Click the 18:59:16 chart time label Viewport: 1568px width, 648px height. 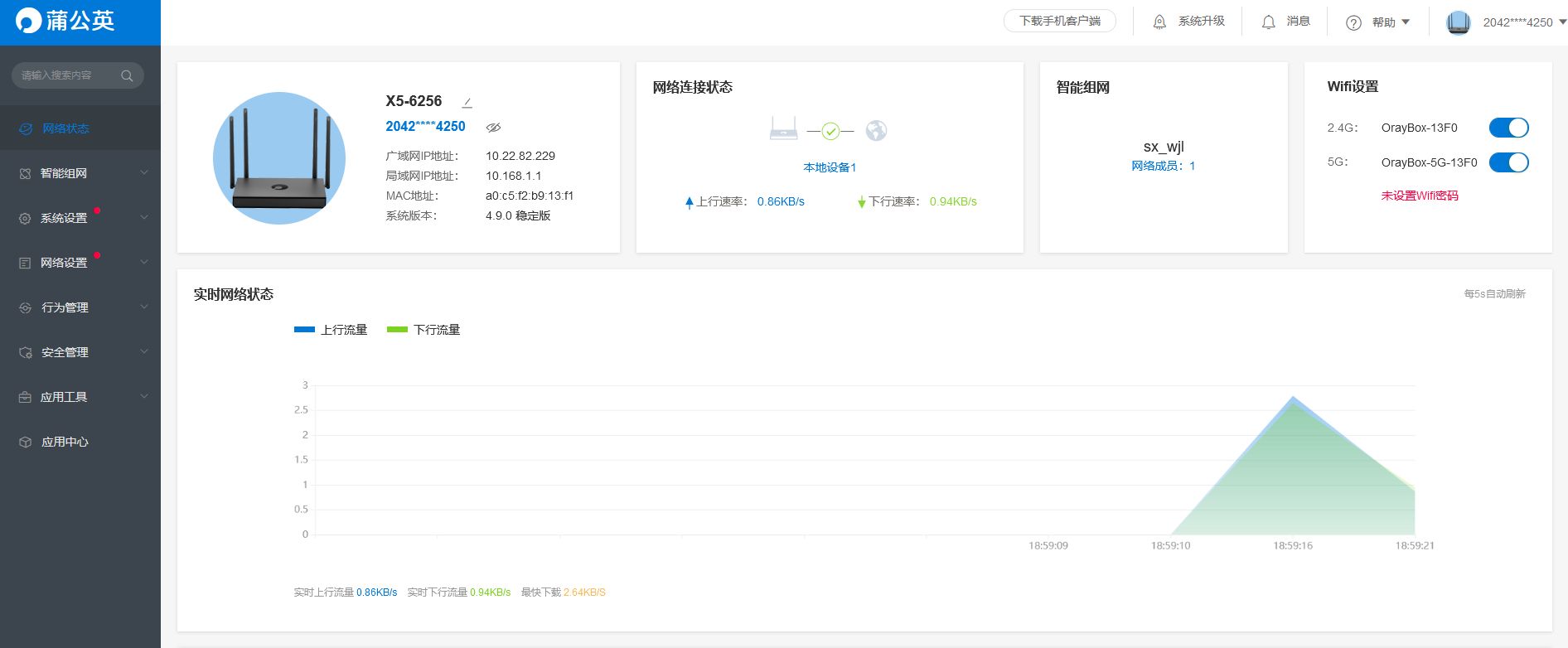[x=1293, y=545]
